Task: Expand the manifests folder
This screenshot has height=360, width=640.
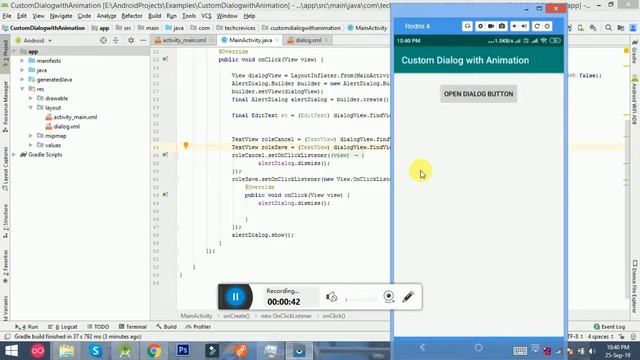Action: pyautogui.click(x=22, y=61)
